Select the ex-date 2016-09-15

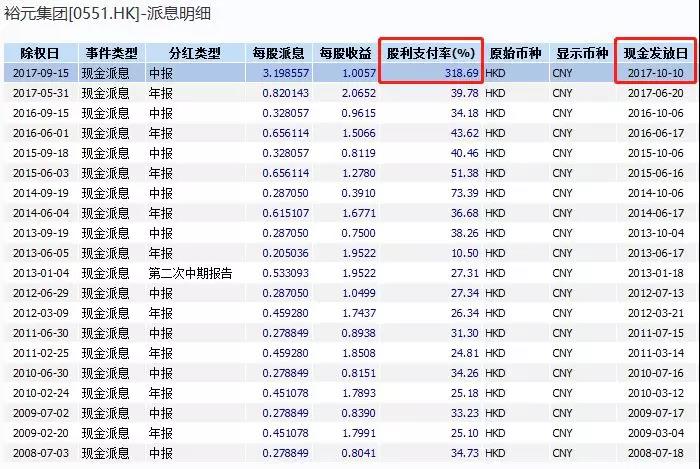[41, 113]
